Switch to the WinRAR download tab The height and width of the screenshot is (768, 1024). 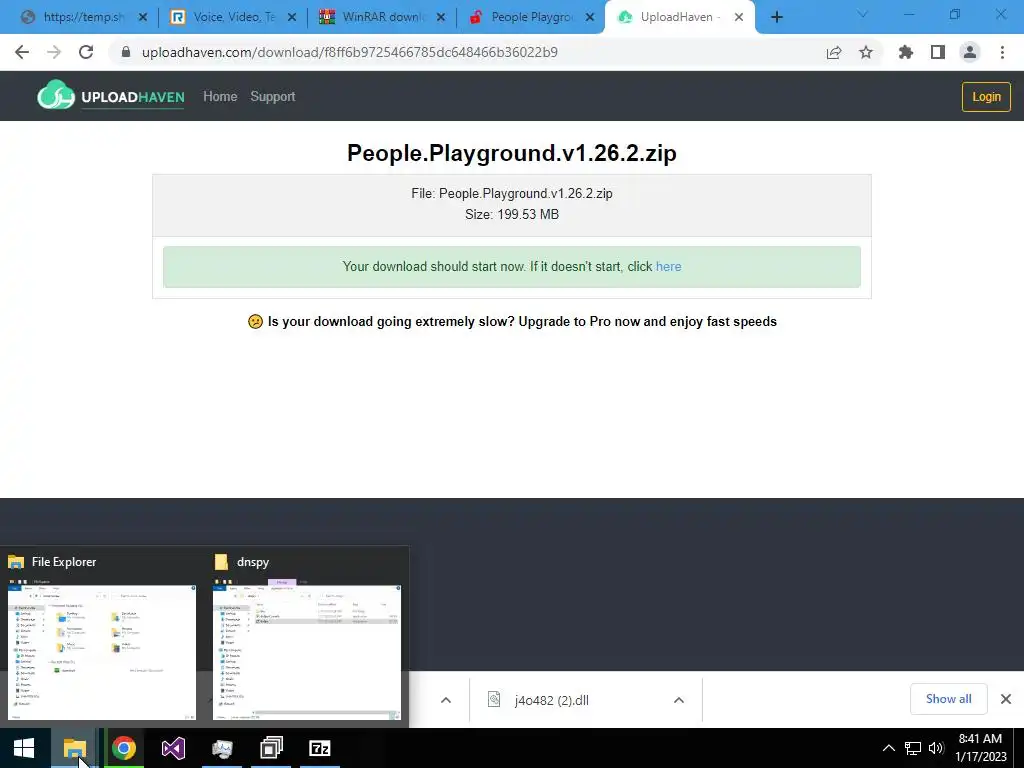[383, 17]
